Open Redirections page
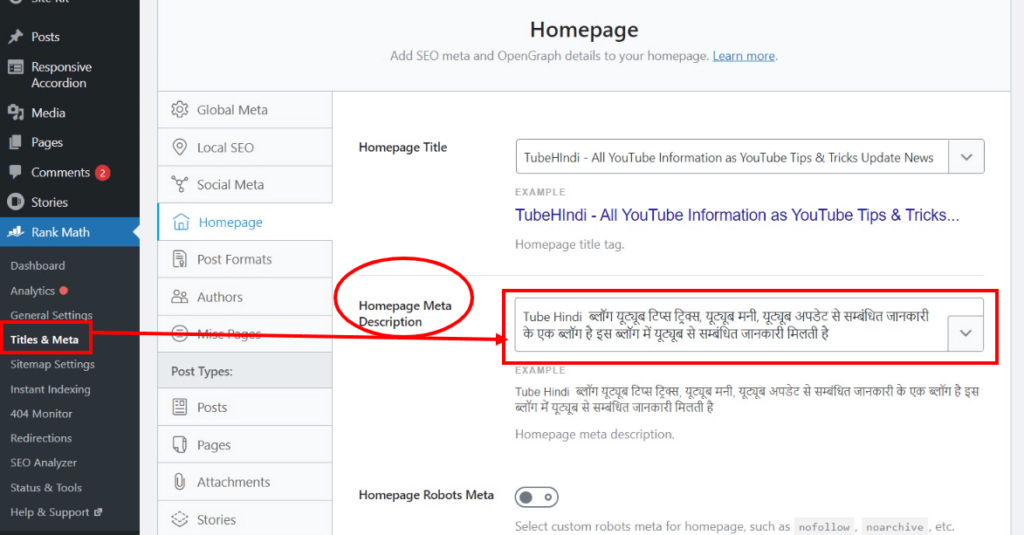The image size is (1024, 535). 41,438
